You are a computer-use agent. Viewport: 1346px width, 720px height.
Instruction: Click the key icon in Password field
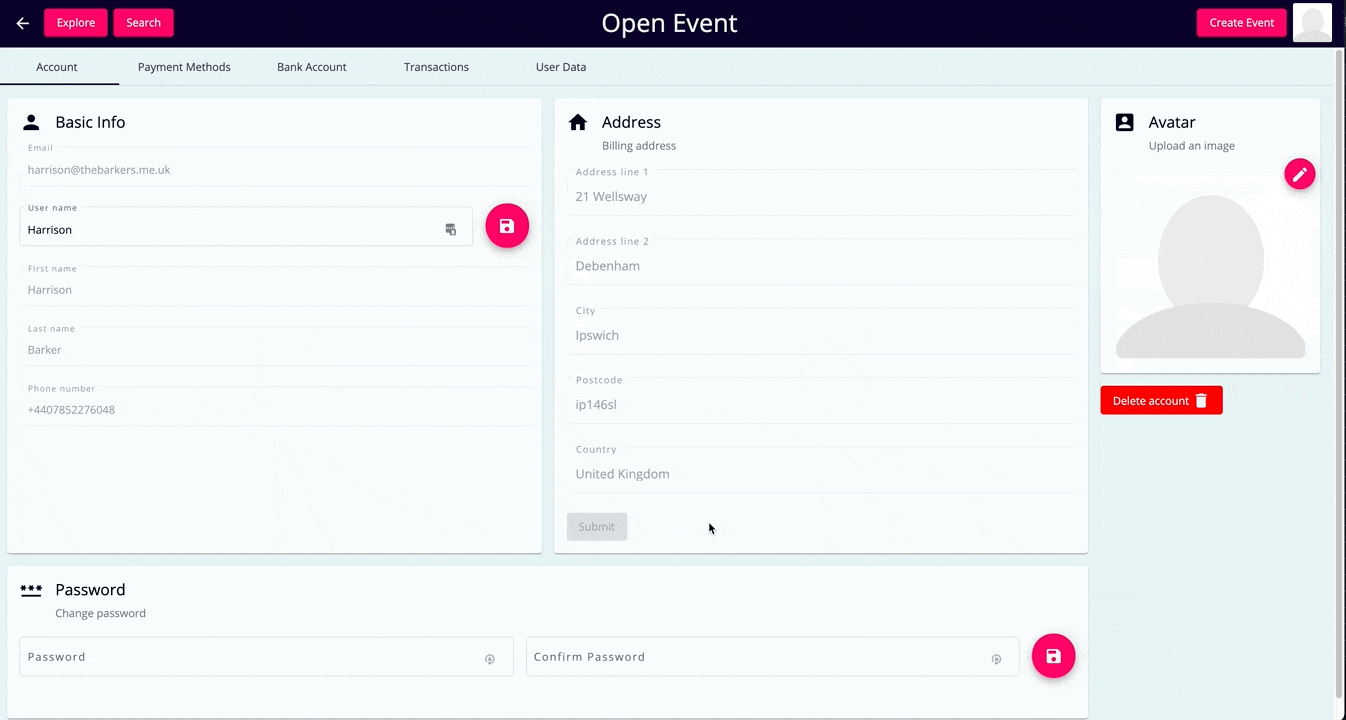coord(490,659)
